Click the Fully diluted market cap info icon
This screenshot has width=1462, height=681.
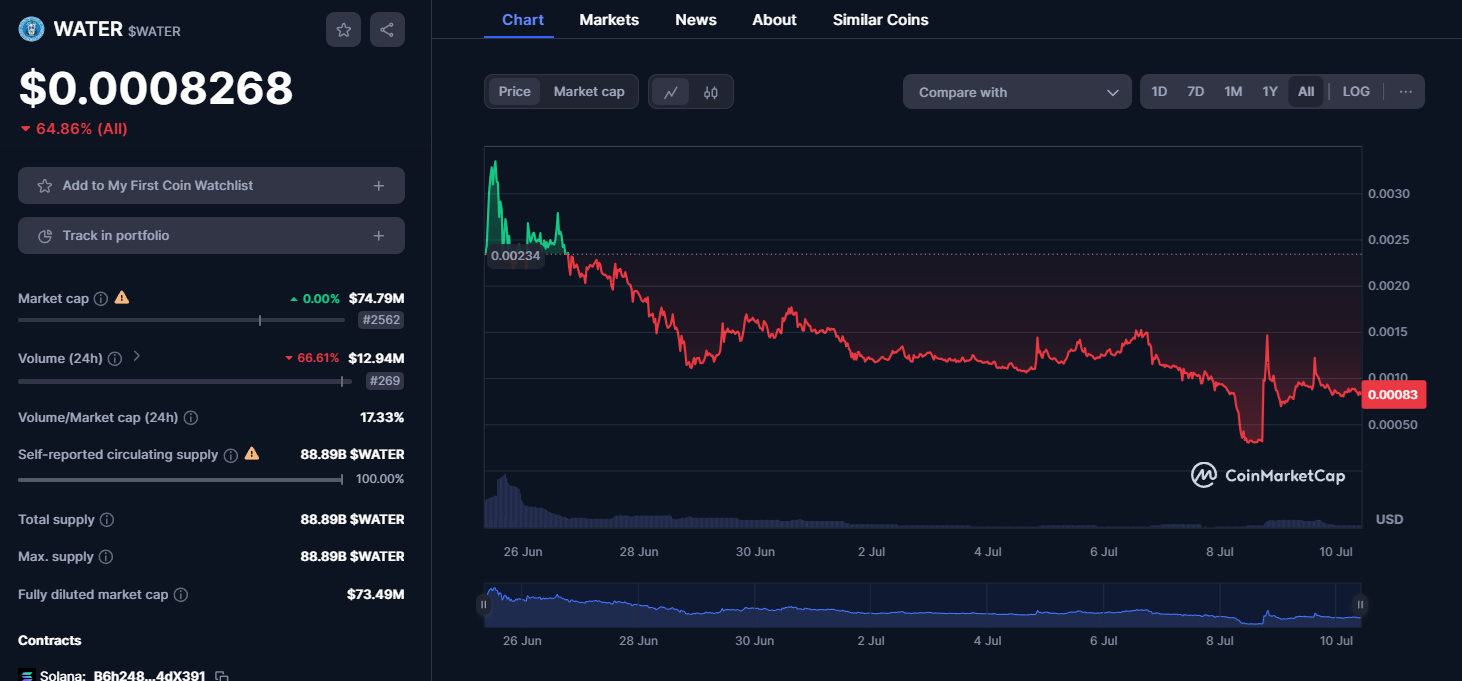181,595
